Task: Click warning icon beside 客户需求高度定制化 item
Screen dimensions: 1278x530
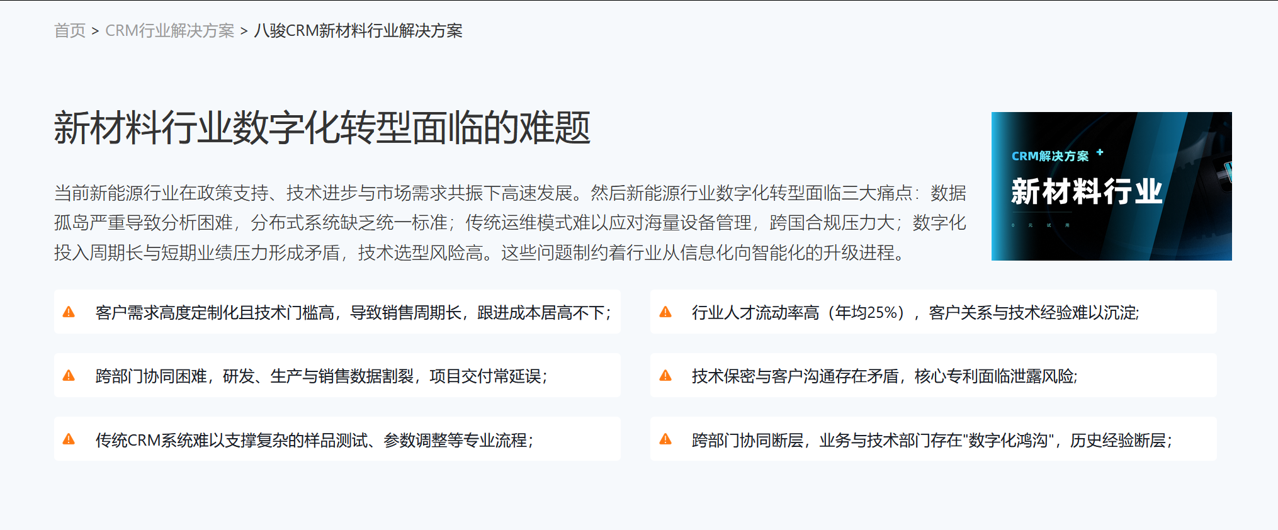Action: [69, 312]
